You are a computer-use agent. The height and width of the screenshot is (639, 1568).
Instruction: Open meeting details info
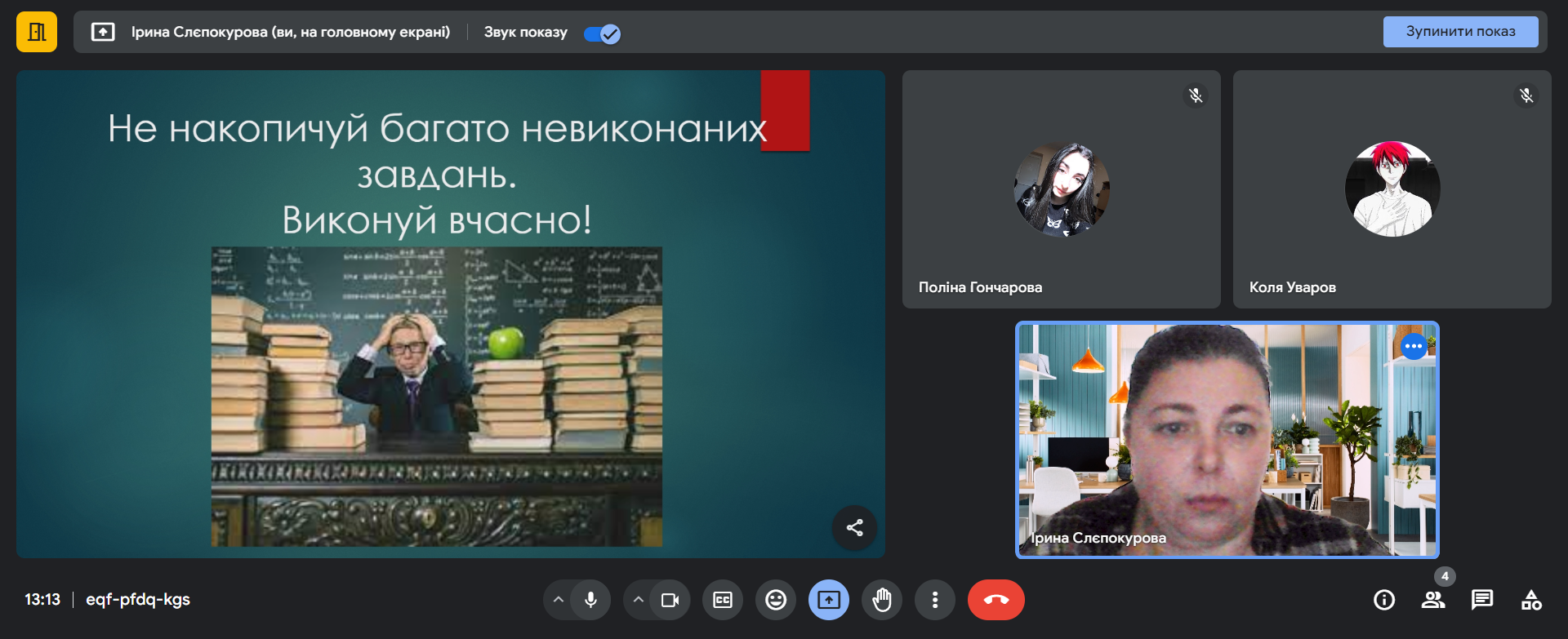coord(1384,600)
